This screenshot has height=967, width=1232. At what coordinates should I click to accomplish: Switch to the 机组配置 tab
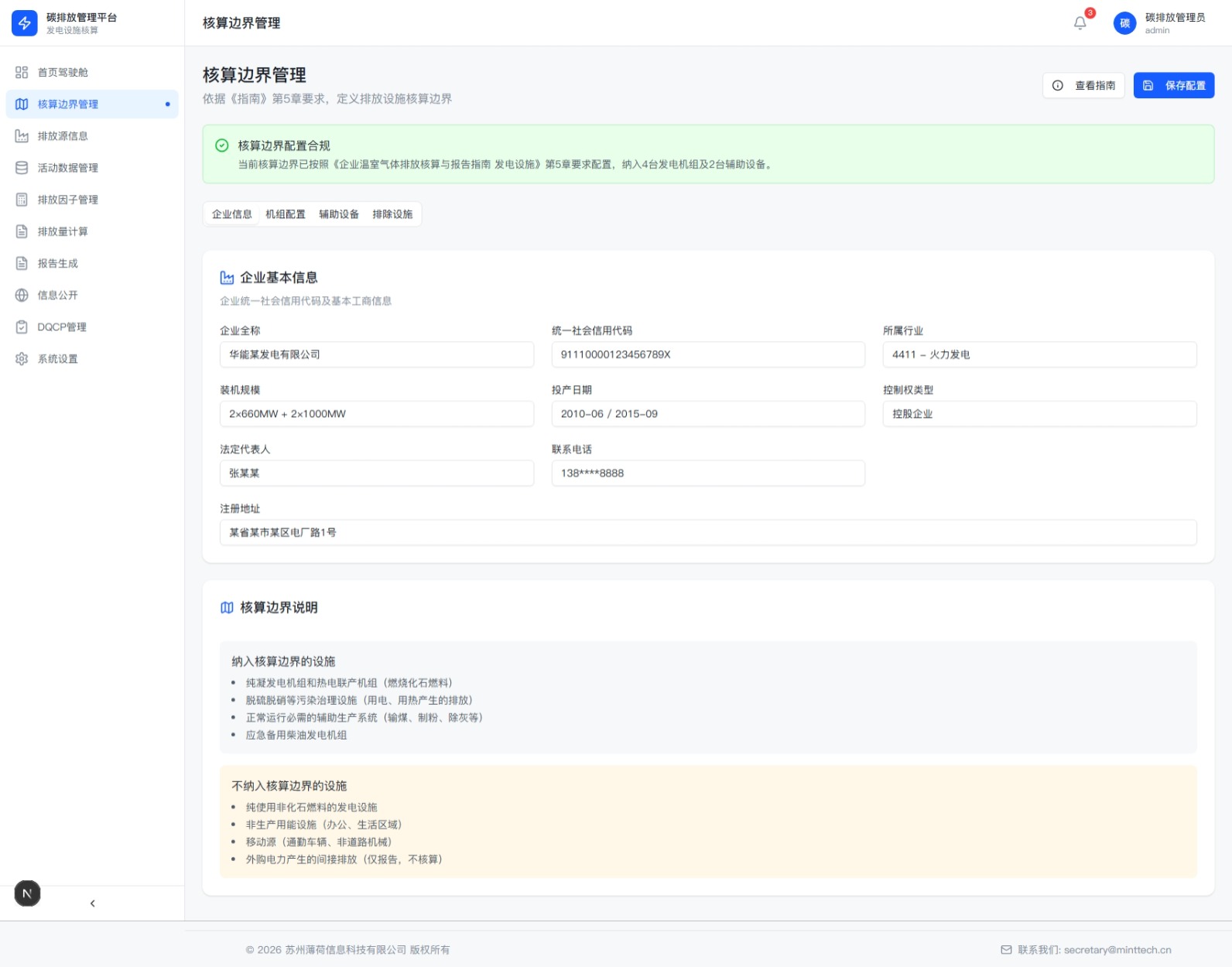coord(286,214)
